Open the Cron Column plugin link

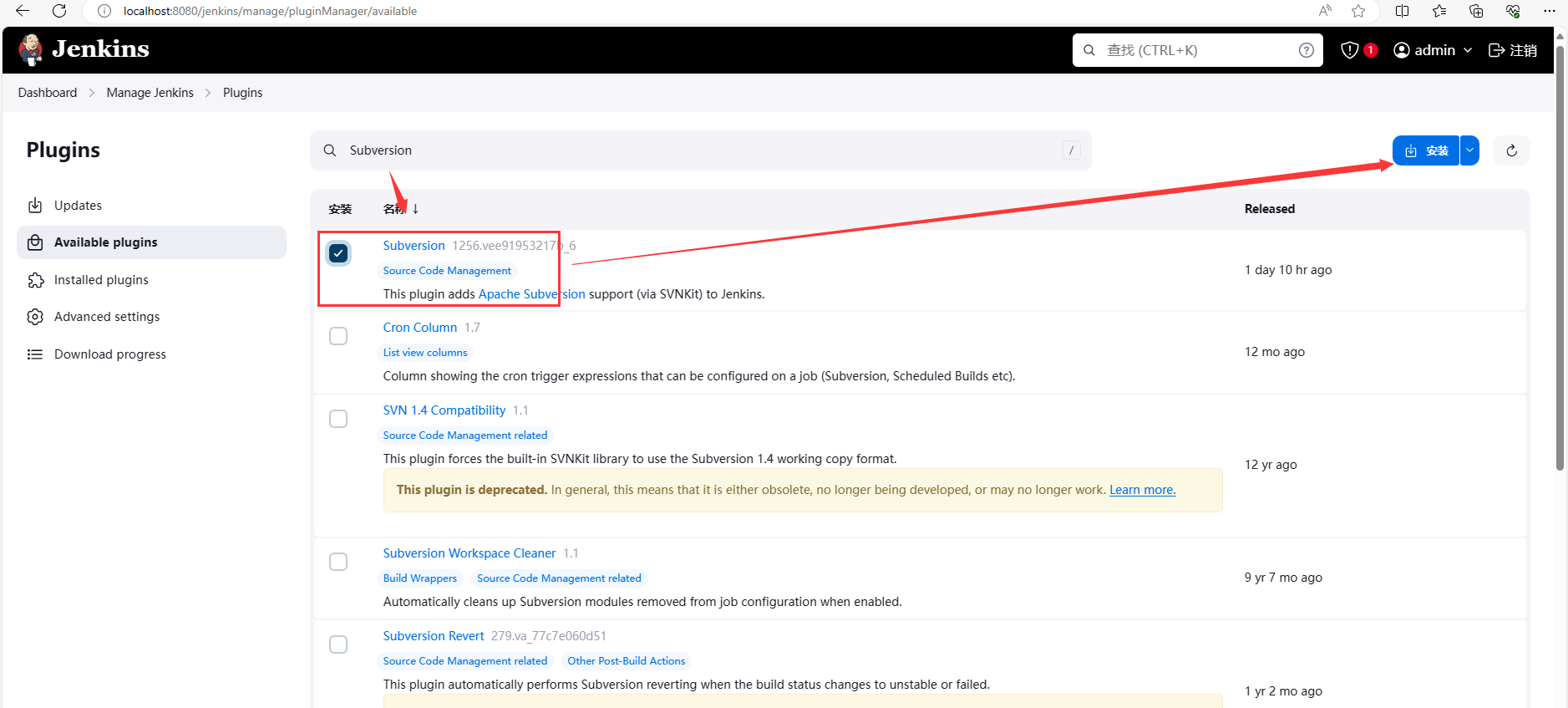(420, 328)
